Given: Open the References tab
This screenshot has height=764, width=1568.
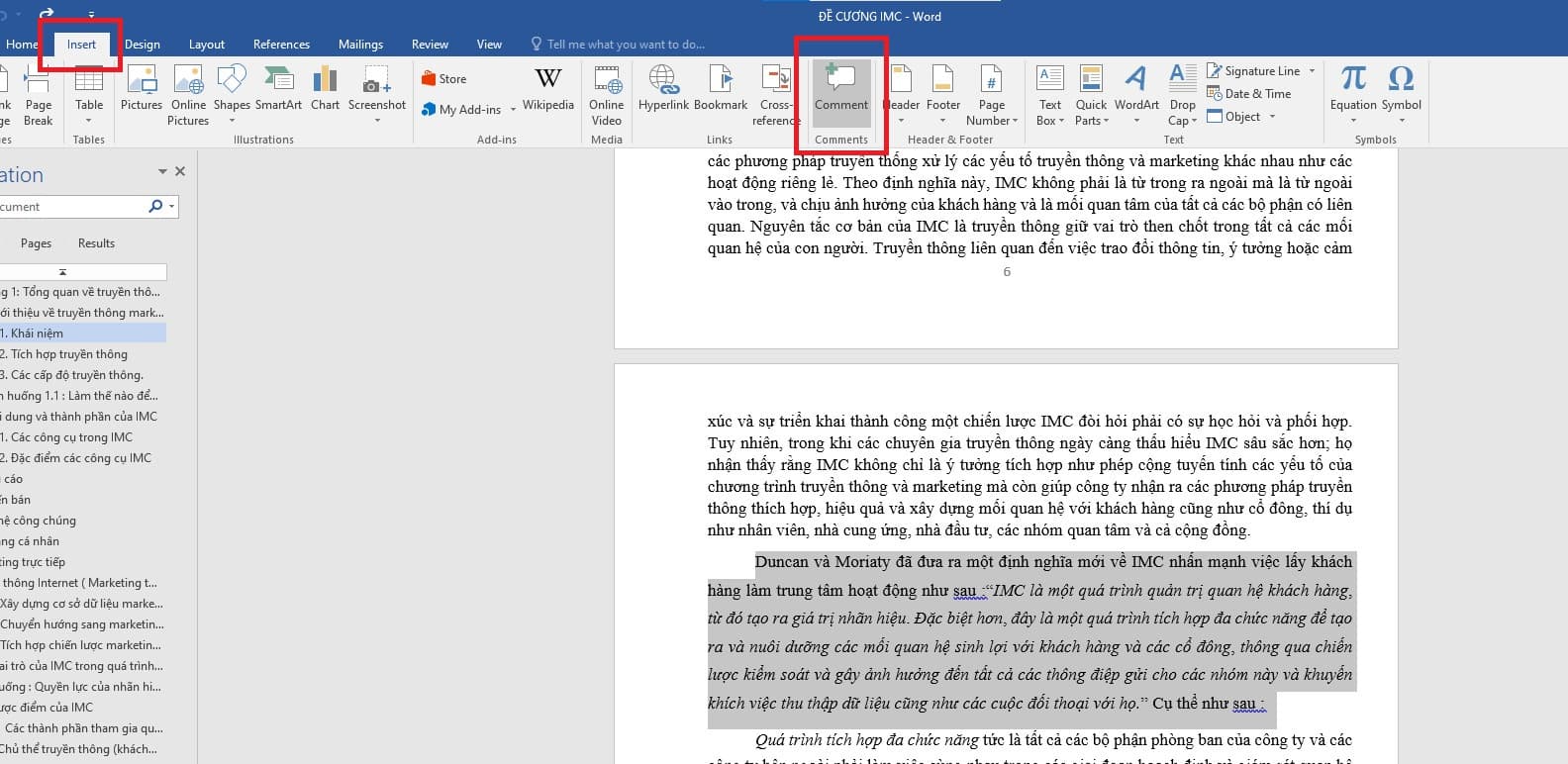Looking at the screenshot, I should (281, 45).
